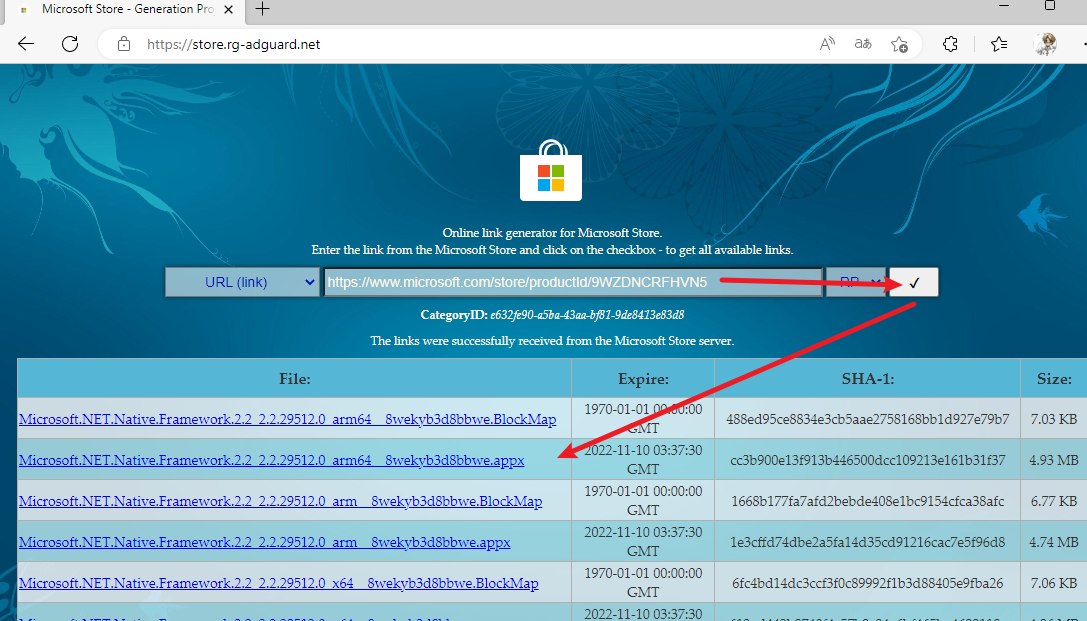The height and width of the screenshot is (621, 1087).
Task: Add page to favorites star icon
Action: [899, 44]
